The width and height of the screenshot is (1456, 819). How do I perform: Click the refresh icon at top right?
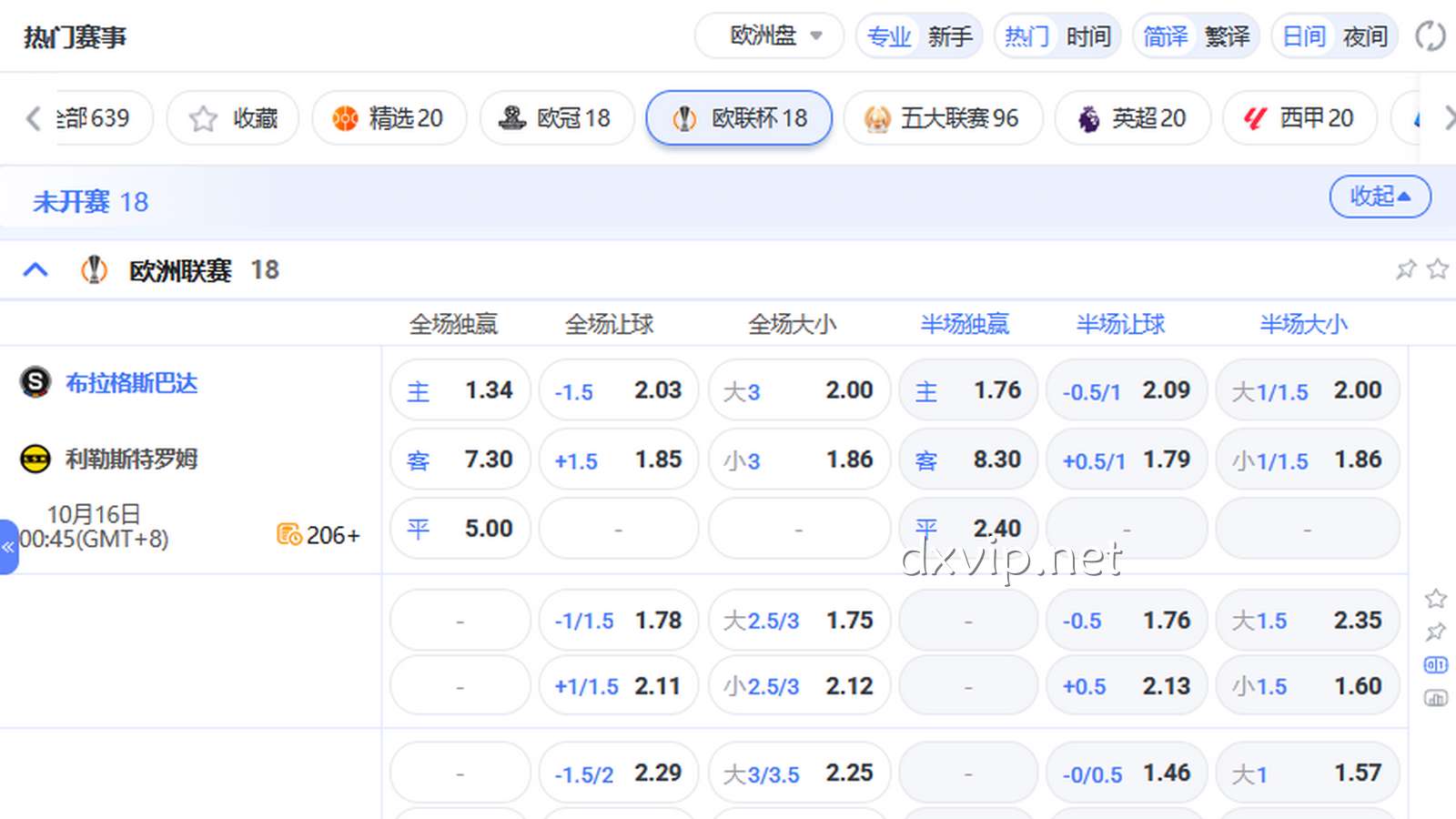(1430, 36)
